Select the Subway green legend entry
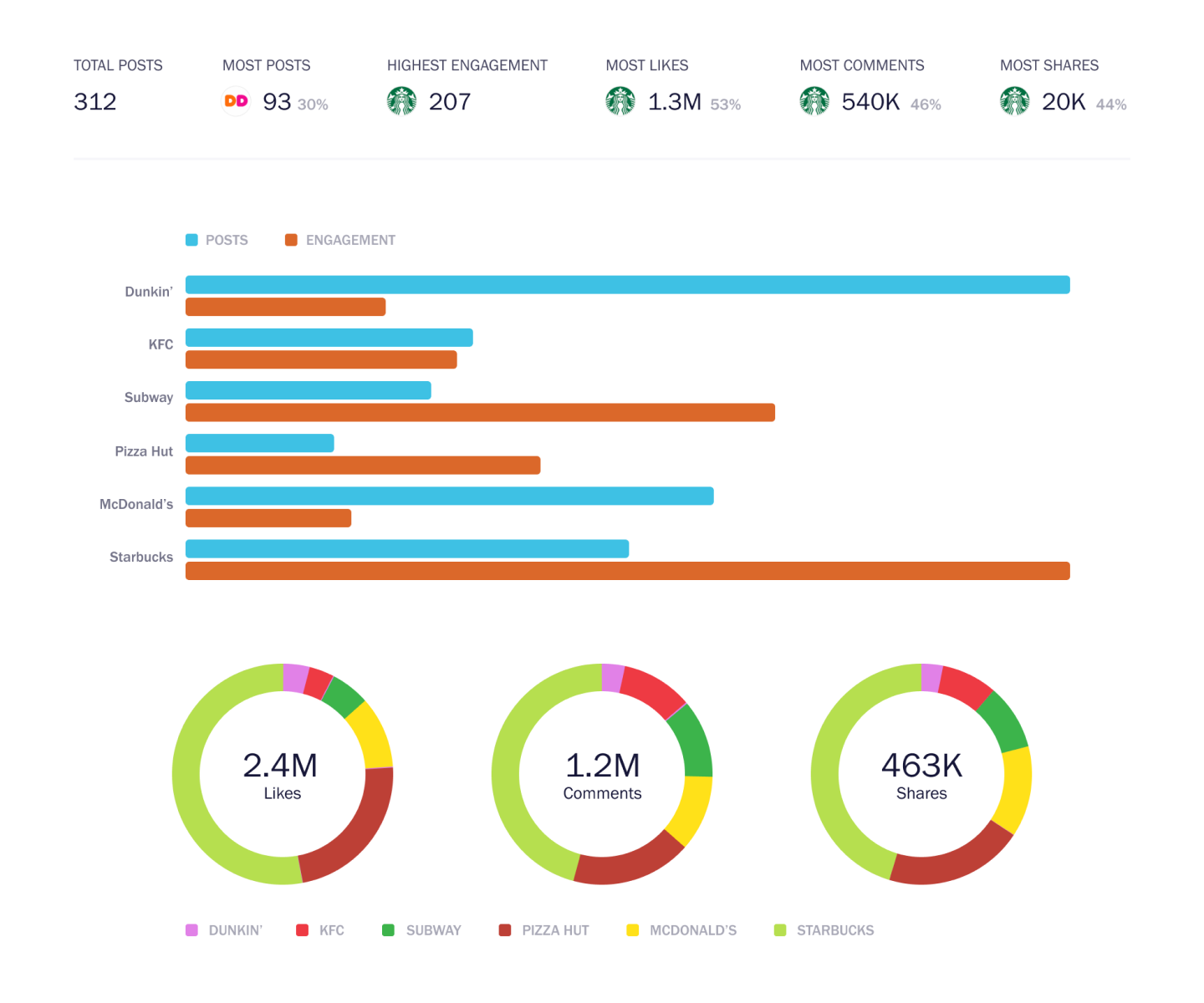This screenshot has height=1003, width=1204. [x=422, y=930]
